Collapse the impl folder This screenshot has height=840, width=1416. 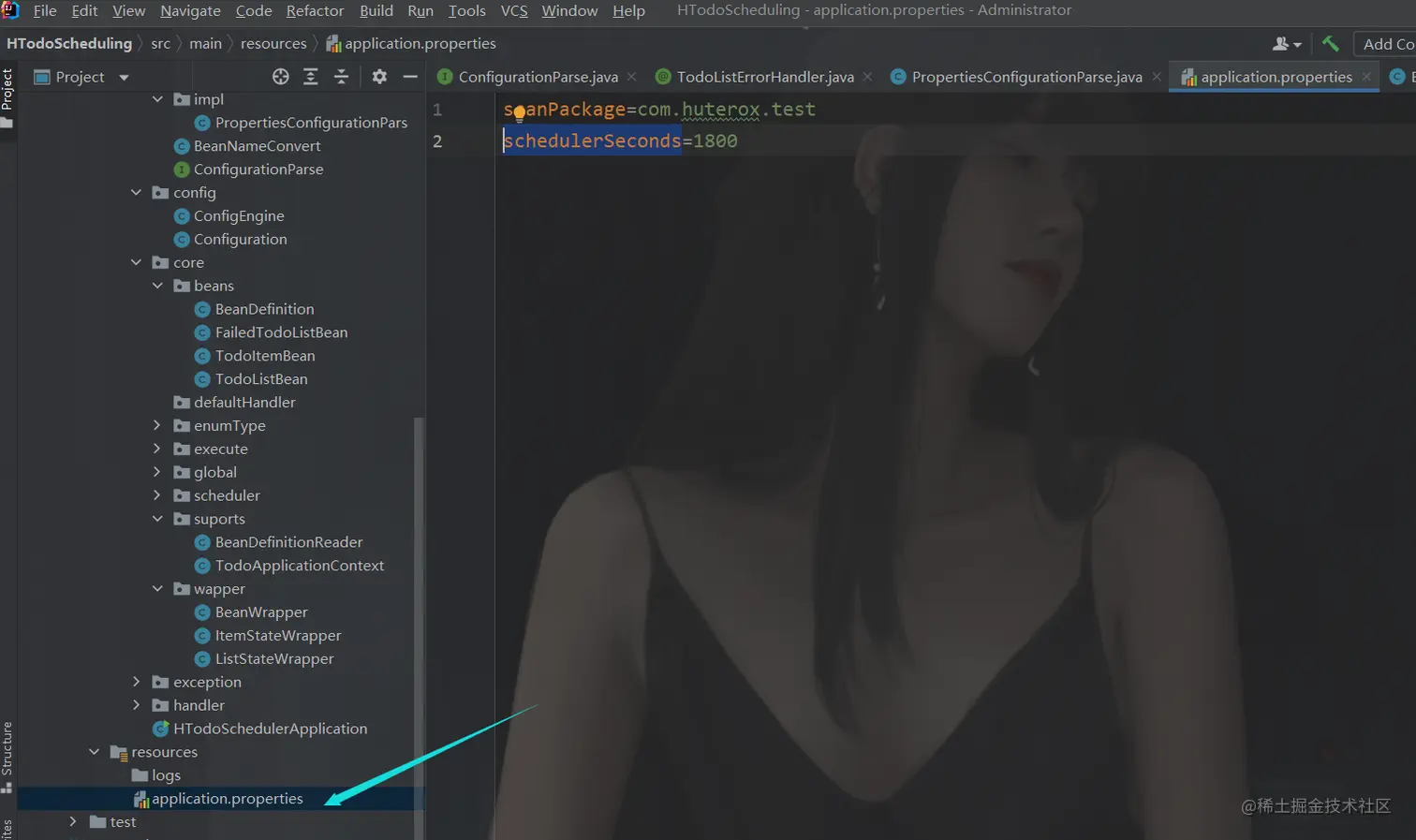coord(157,99)
